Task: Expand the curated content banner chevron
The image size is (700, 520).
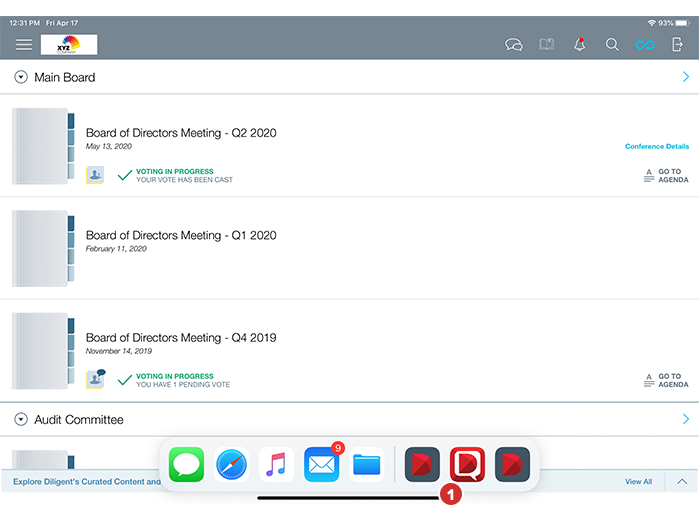Action: 682,481
